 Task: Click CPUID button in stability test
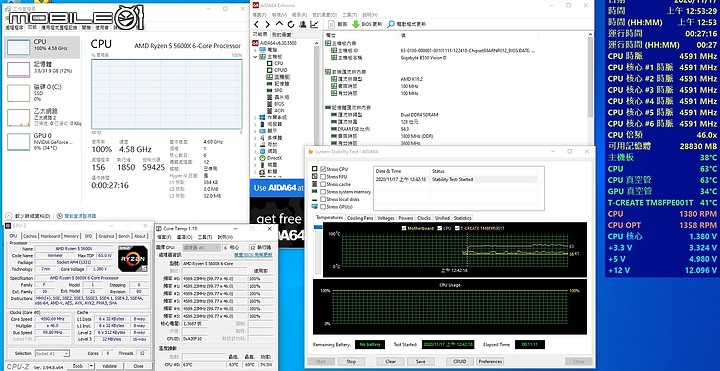tap(460, 361)
